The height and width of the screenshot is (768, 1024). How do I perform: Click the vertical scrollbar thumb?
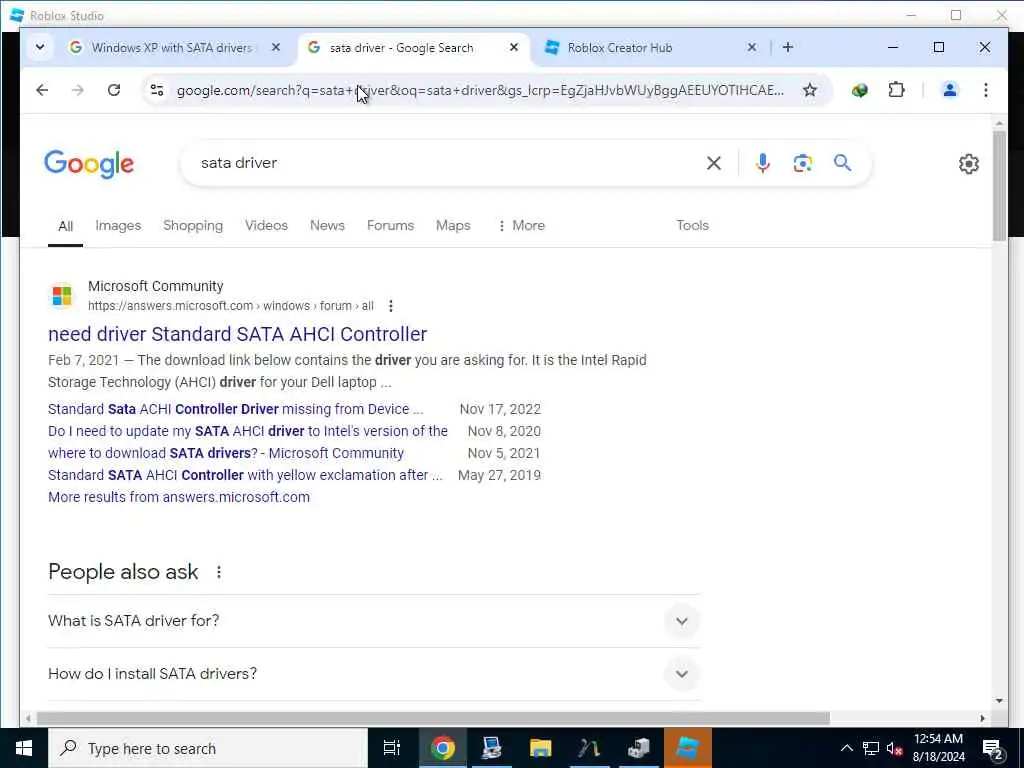[999, 186]
